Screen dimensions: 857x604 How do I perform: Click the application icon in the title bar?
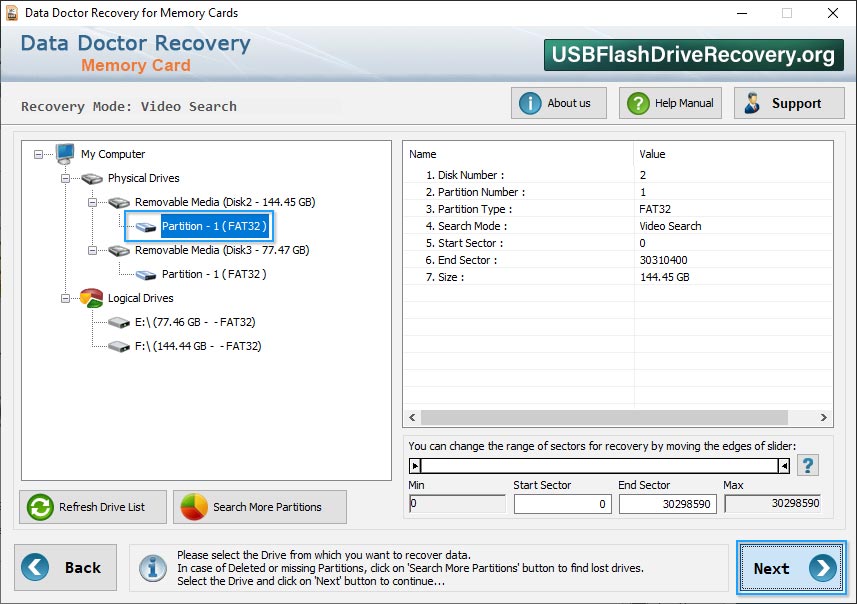click(11, 13)
